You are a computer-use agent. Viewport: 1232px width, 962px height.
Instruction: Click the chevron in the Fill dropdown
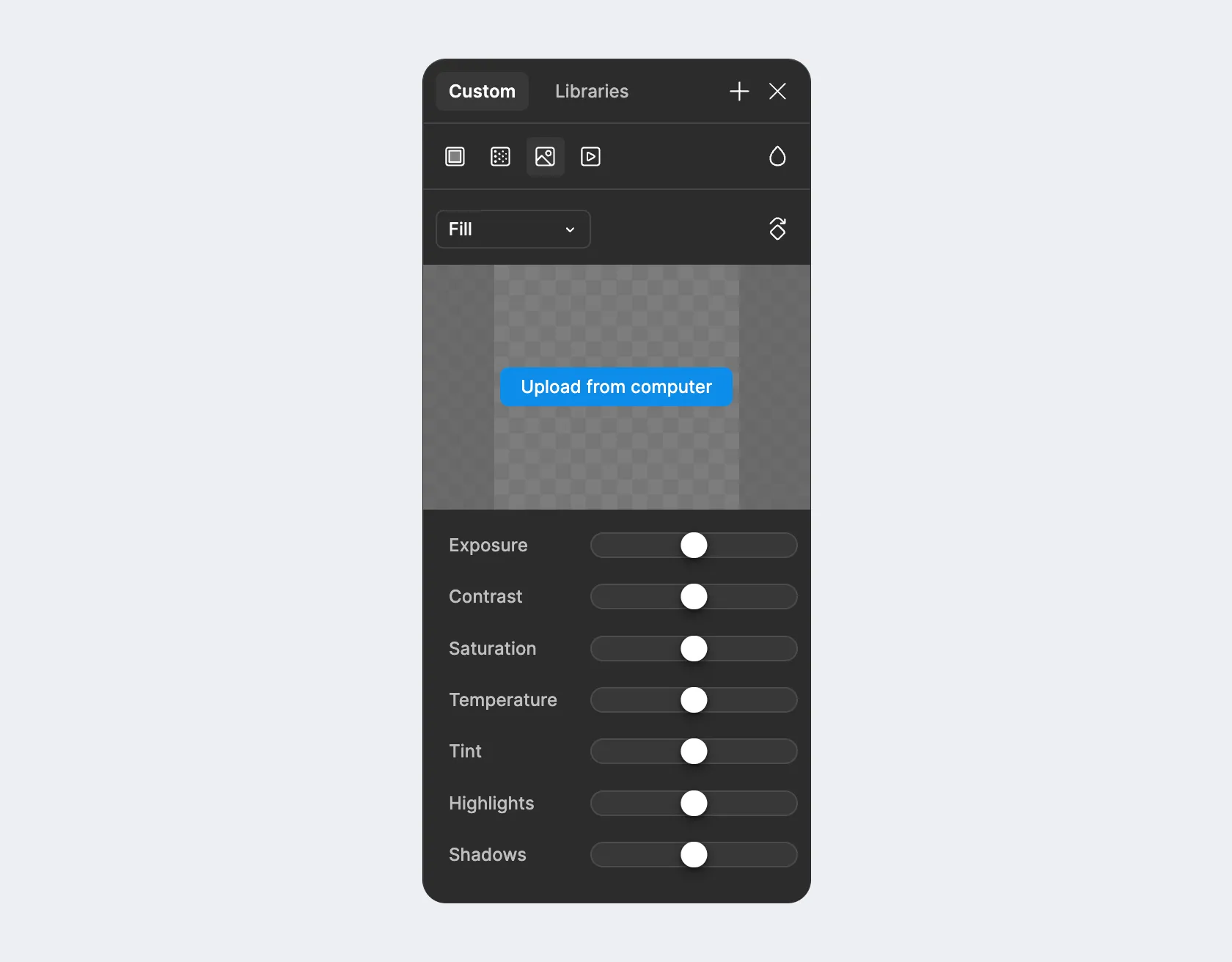coord(570,230)
